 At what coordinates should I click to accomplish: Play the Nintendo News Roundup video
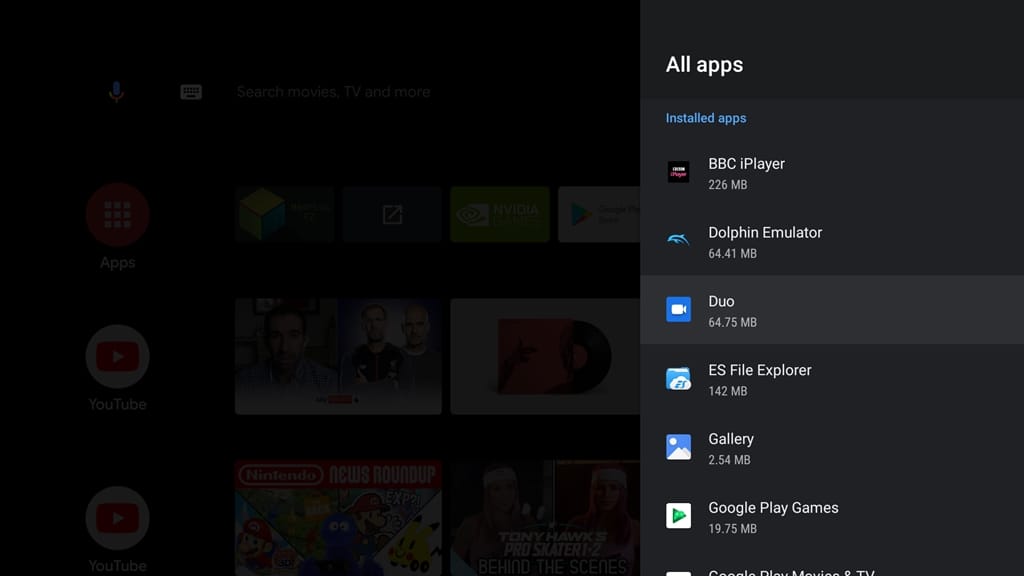338,518
